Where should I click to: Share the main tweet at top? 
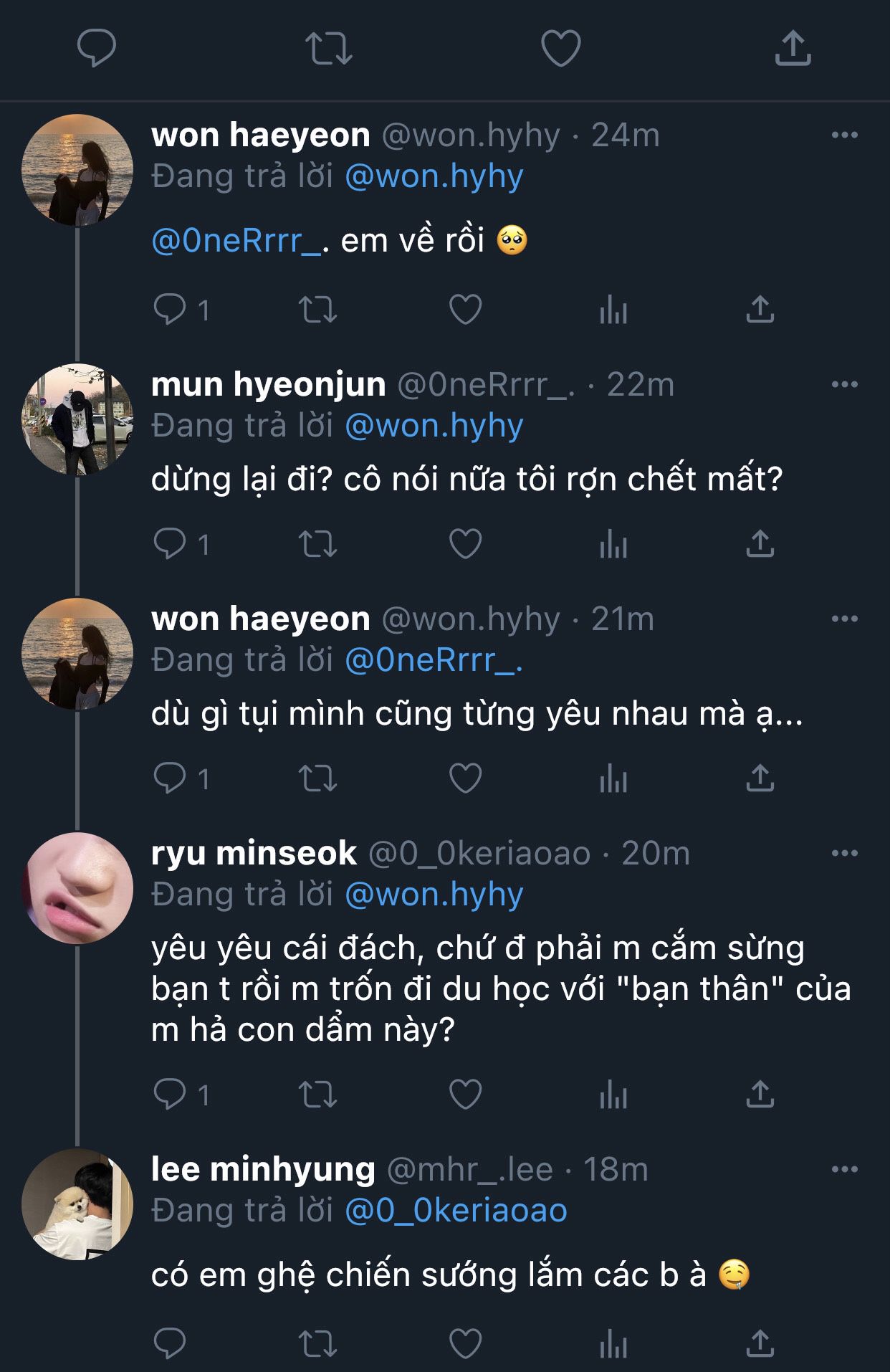[x=793, y=48]
